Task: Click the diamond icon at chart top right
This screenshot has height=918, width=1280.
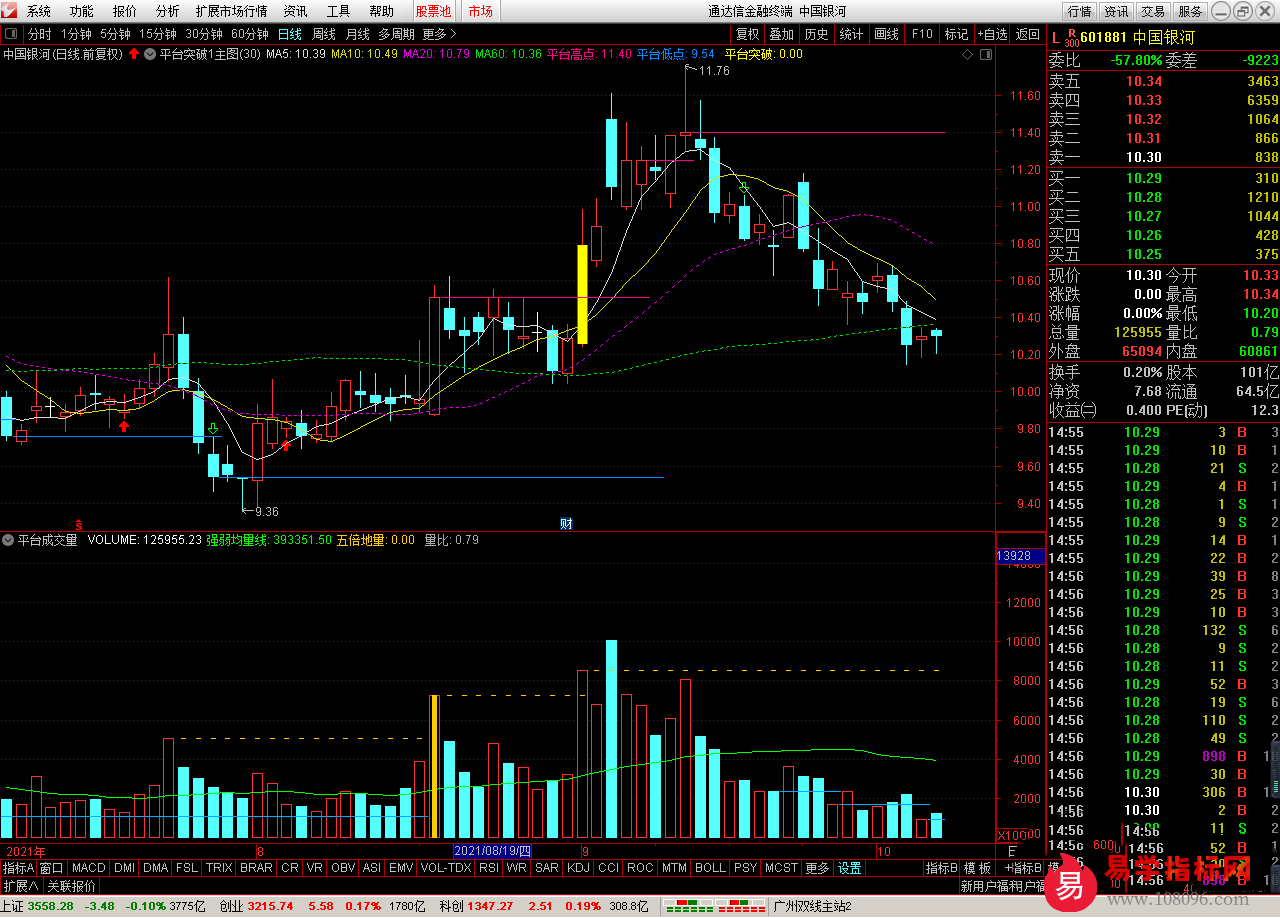Action: [x=967, y=55]
